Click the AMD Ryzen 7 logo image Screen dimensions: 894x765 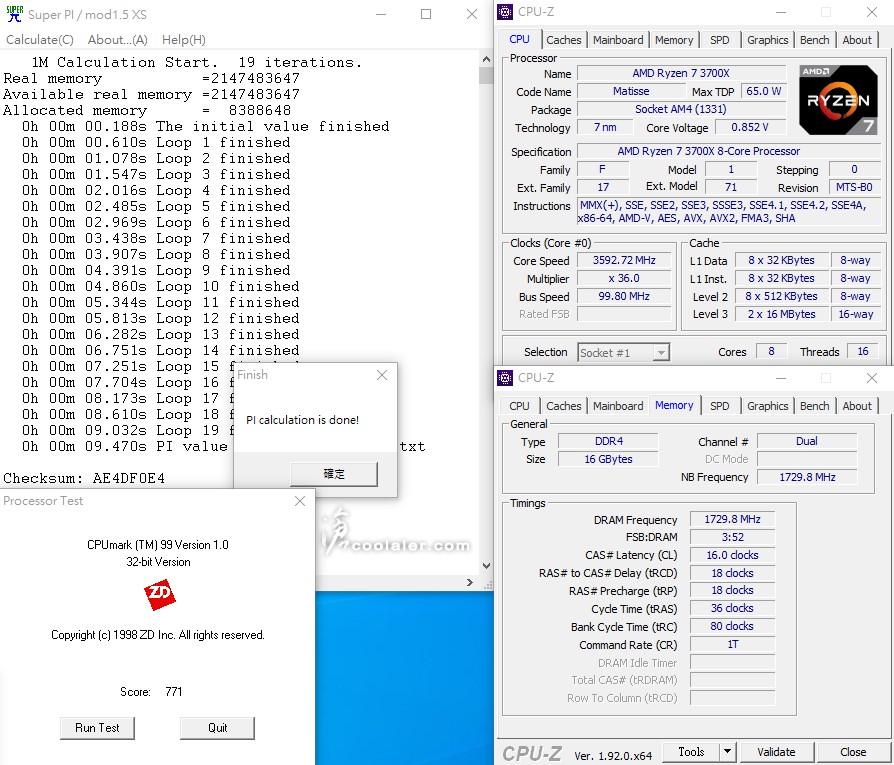[x=838, y=100]
